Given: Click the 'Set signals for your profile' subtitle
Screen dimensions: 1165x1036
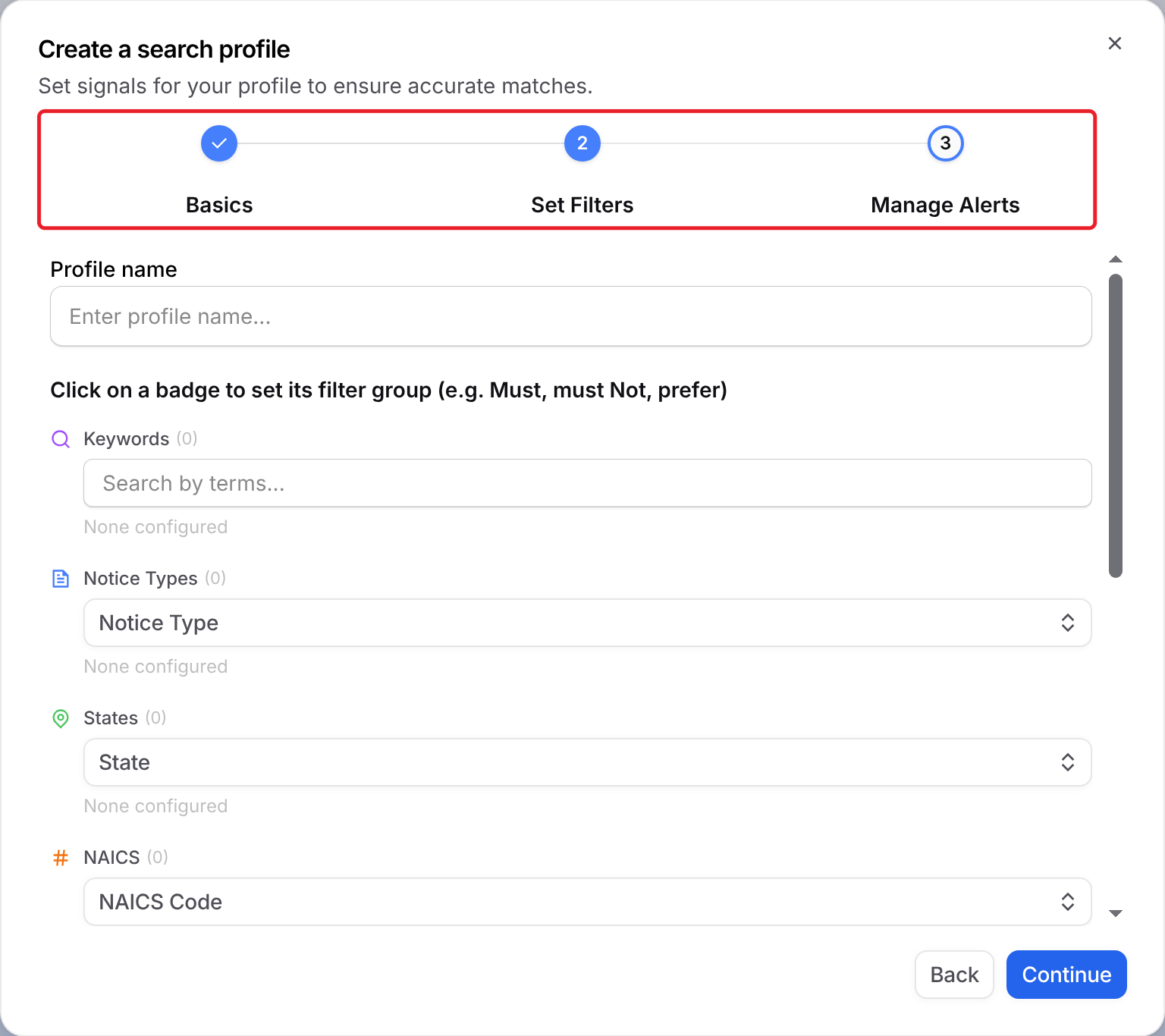Looking at the screenshot, I should pos(315,86).
